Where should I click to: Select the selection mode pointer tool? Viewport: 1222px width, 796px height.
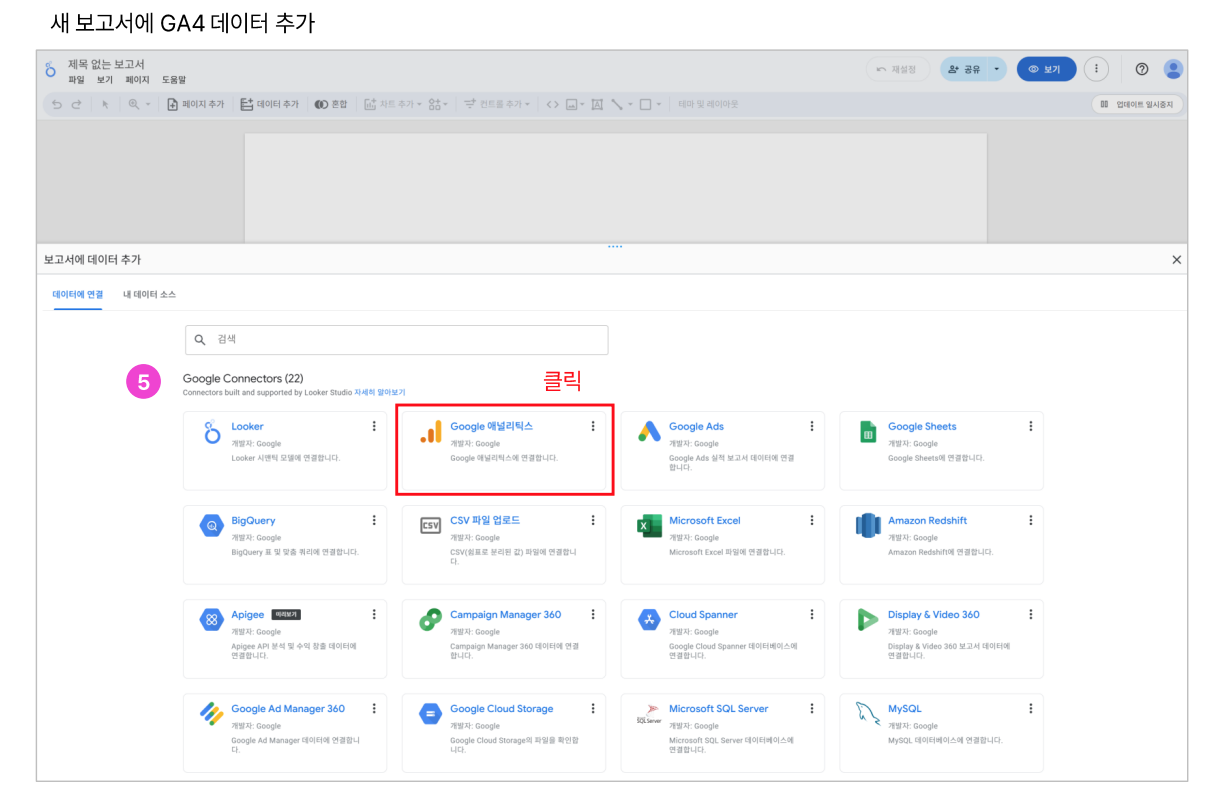click(105, 104)
